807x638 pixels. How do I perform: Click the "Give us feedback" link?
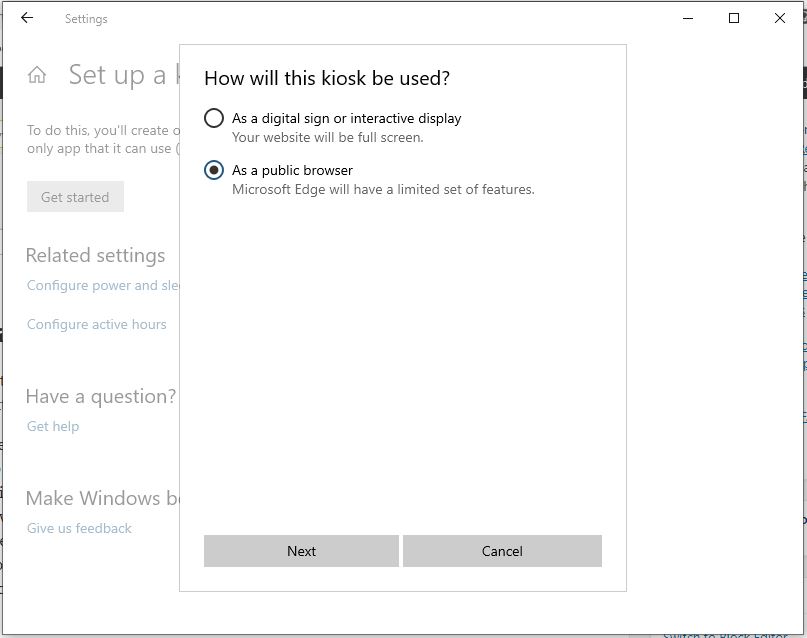point(79,528)
